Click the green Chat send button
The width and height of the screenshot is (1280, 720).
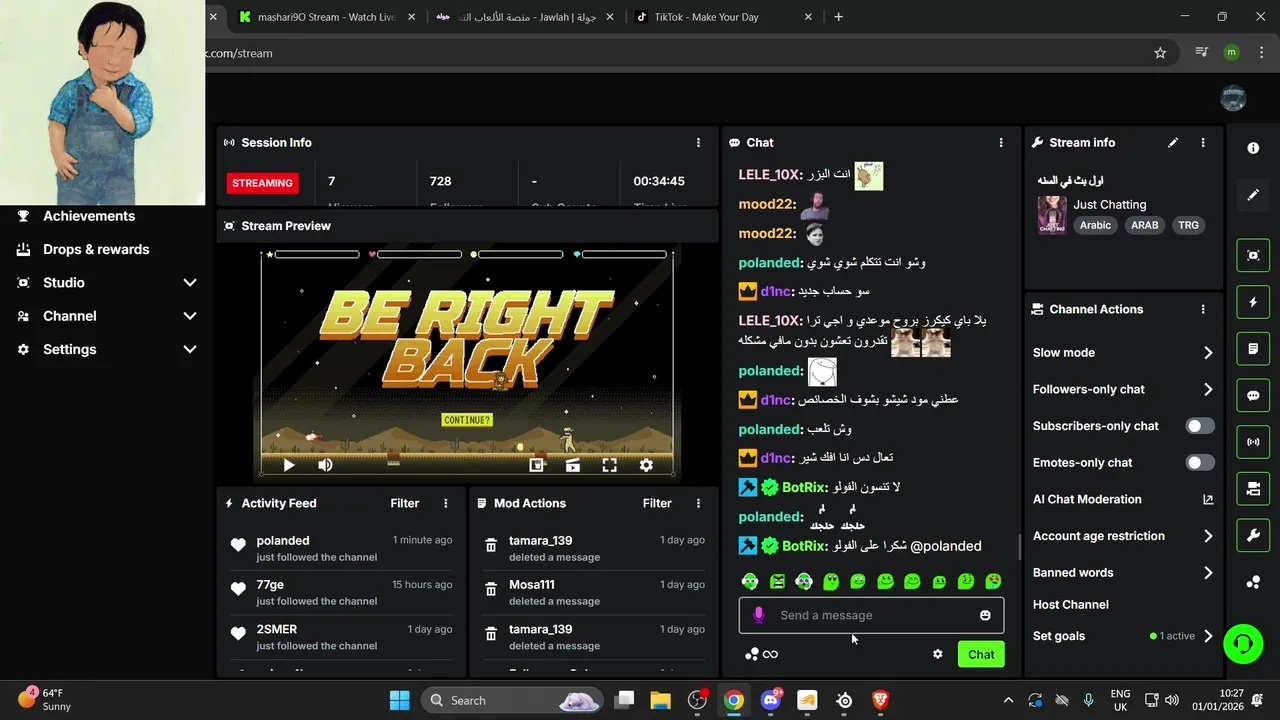click(x=981, y=655)
